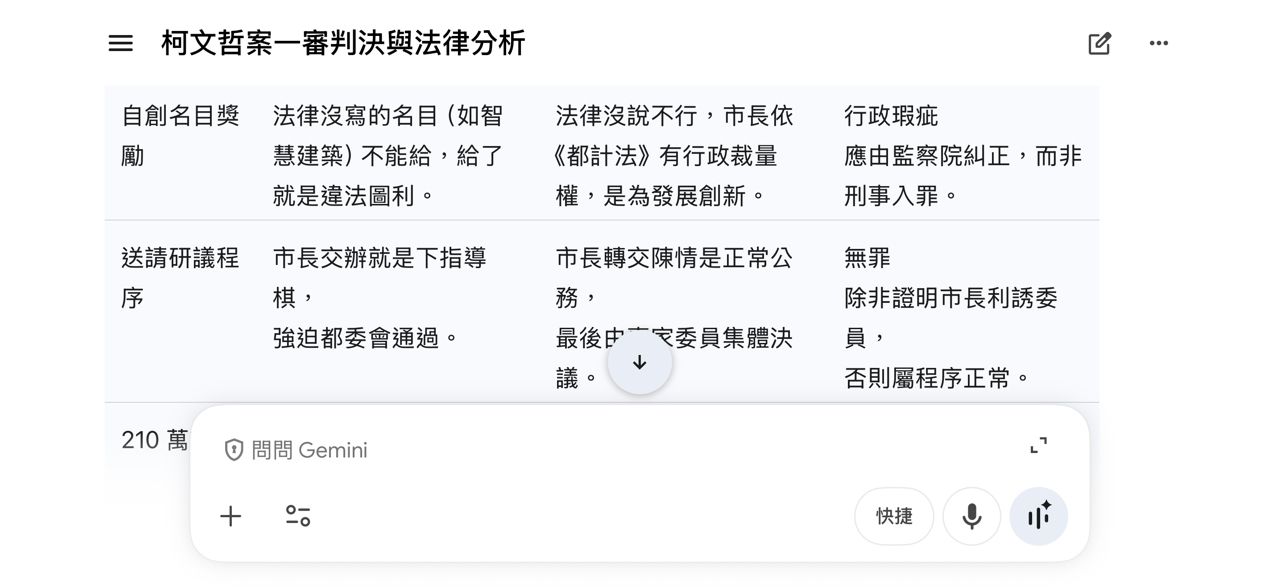
Task: Open the hamburger main menu
Action: pyautogui.click(x=121, y=43)
